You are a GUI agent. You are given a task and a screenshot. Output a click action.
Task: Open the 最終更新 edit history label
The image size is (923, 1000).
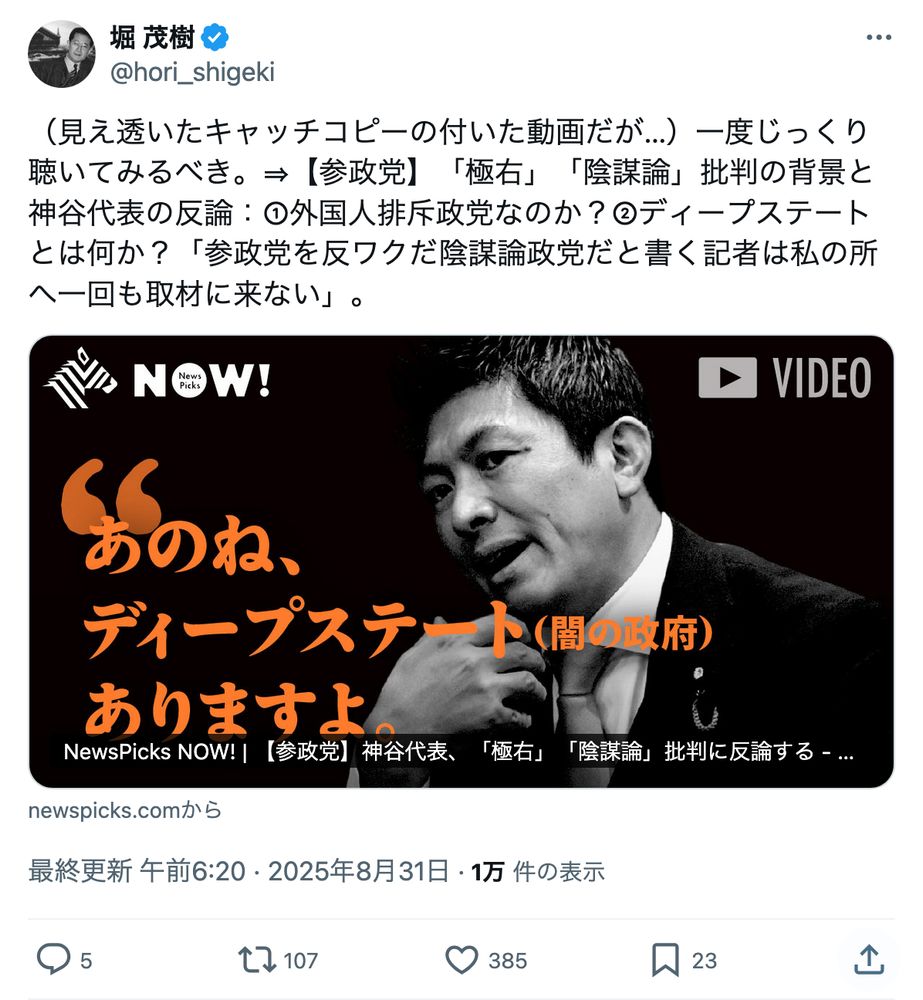point(80,871)
